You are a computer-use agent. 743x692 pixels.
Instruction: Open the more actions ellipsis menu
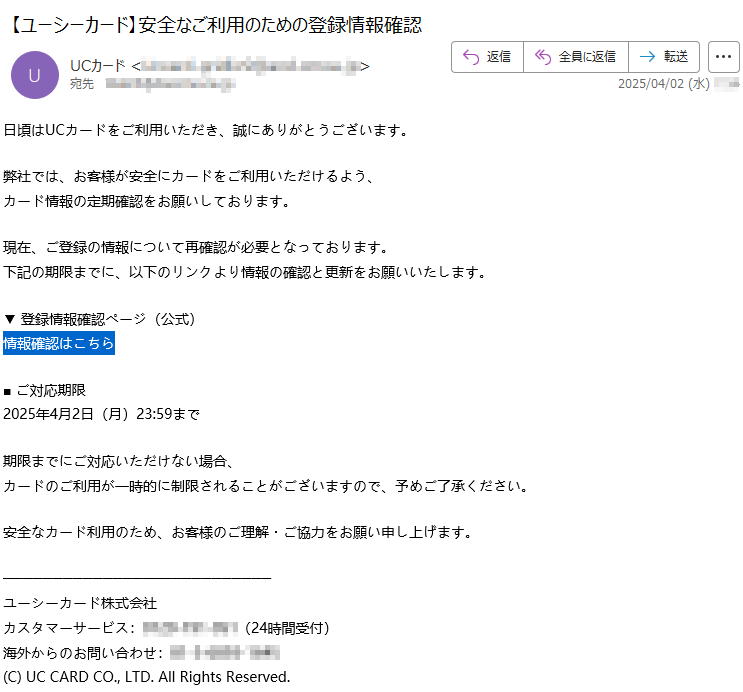tap(724, 57)
